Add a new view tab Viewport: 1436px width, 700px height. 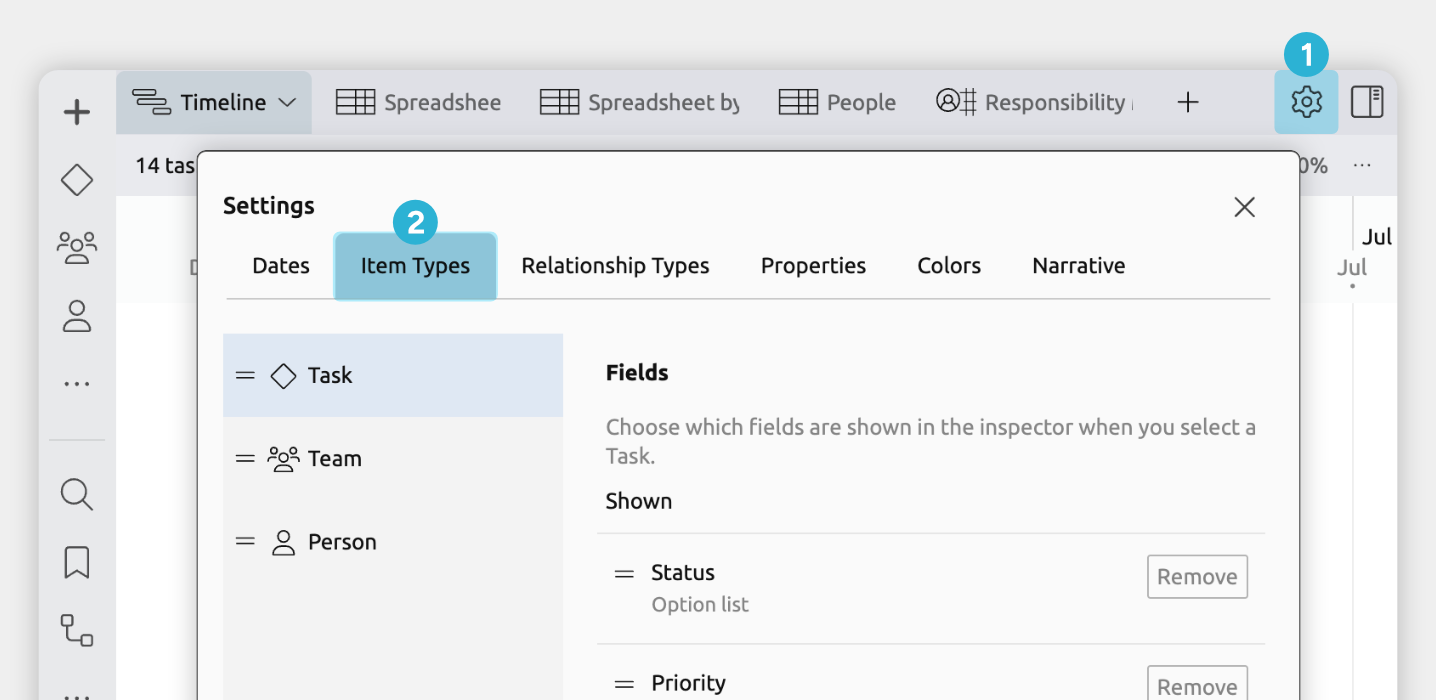point(1187,102)
